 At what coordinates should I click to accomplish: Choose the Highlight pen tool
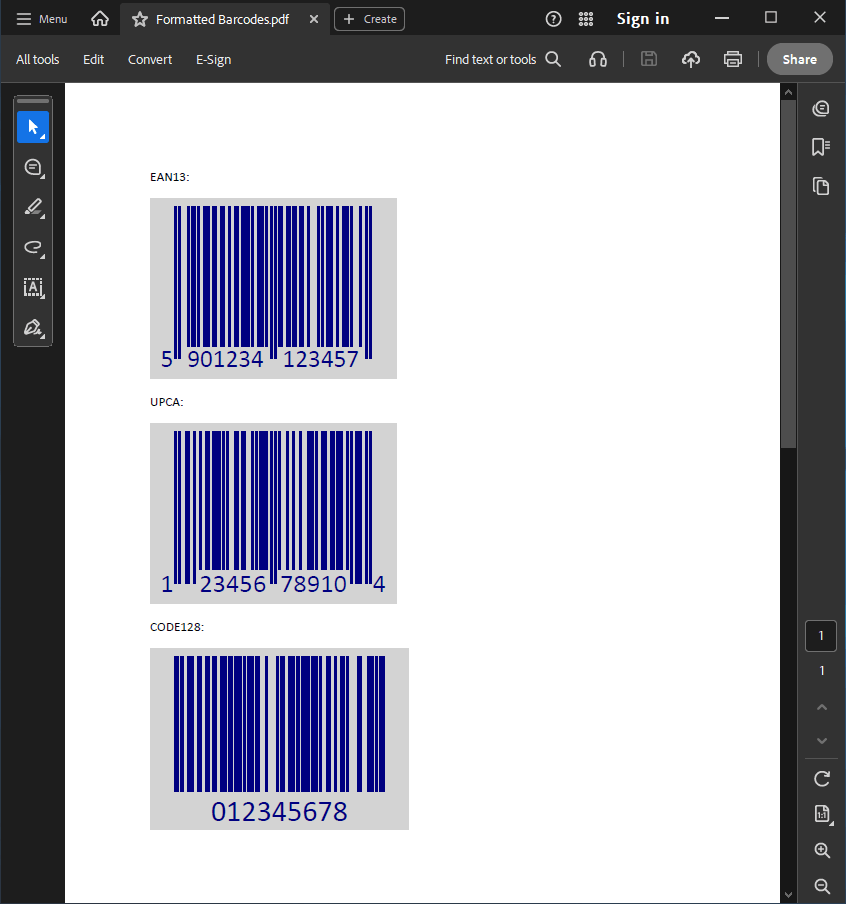point(33,208)
